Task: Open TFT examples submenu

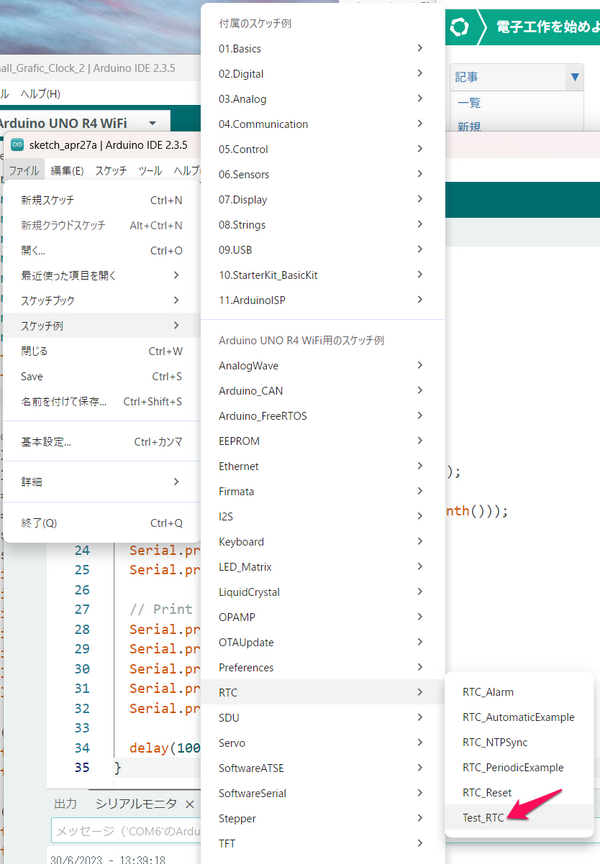Action: (x=322, y=844)
